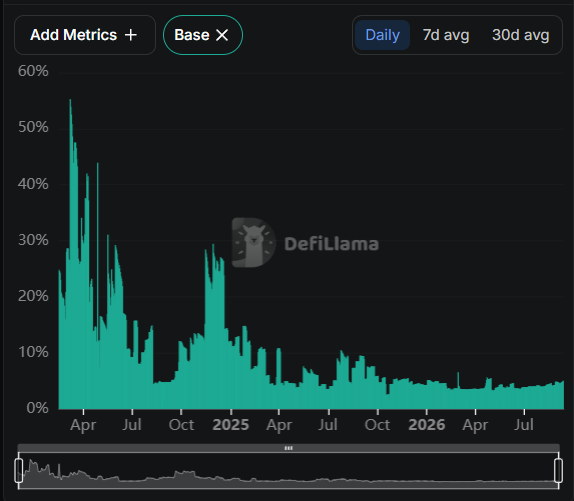Click the left range slider handle
Image resolution: width=574 pixels, height=501 pixels.
(x=19, y=471)
